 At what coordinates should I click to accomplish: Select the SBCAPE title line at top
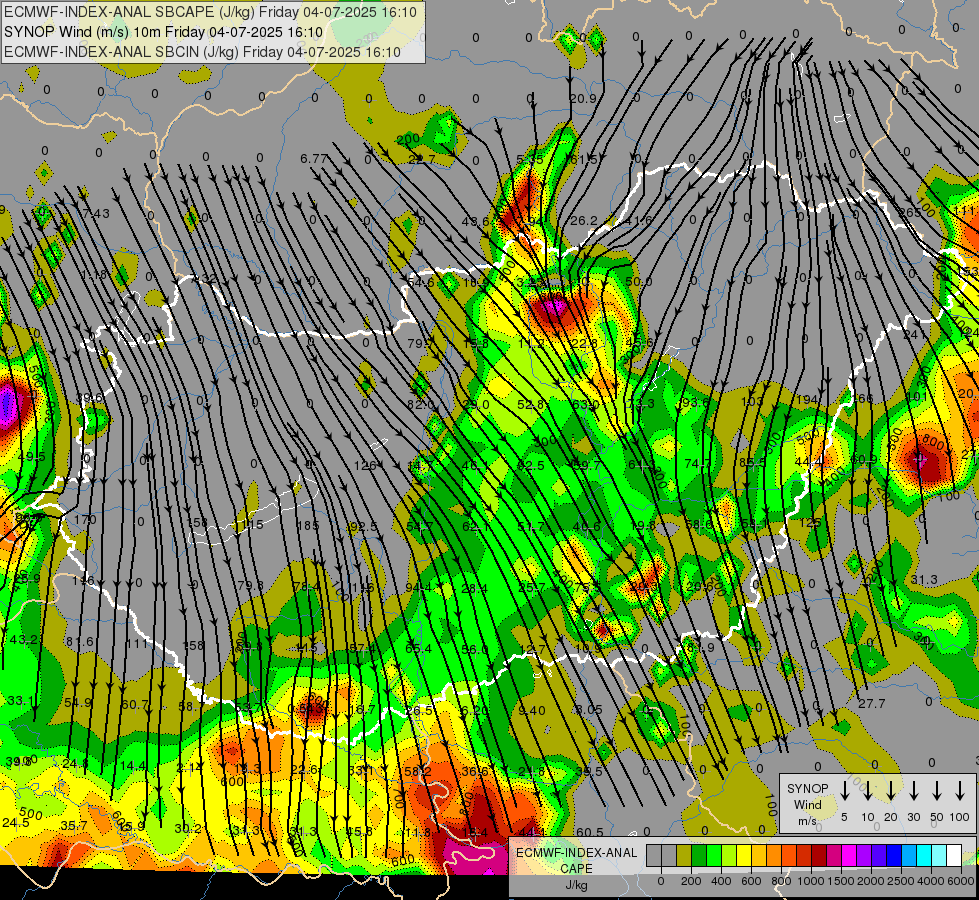[x=210, y=12]
